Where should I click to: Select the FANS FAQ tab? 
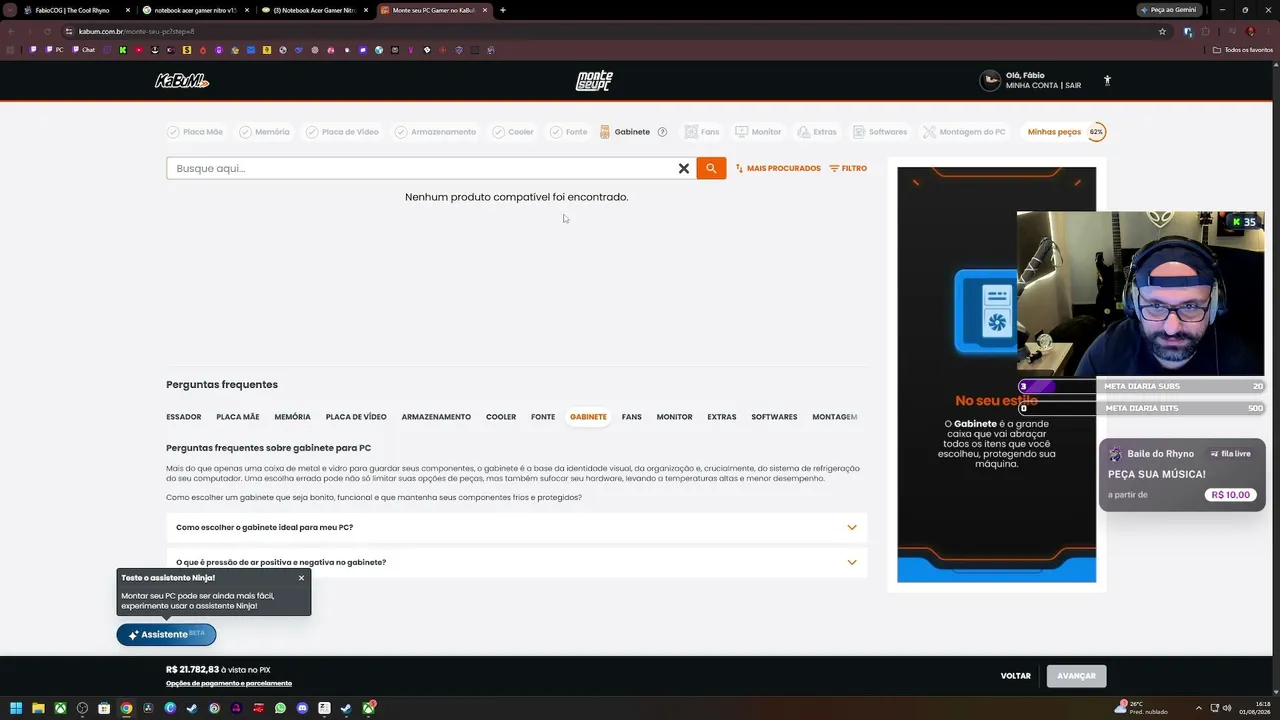coord(632,417)
